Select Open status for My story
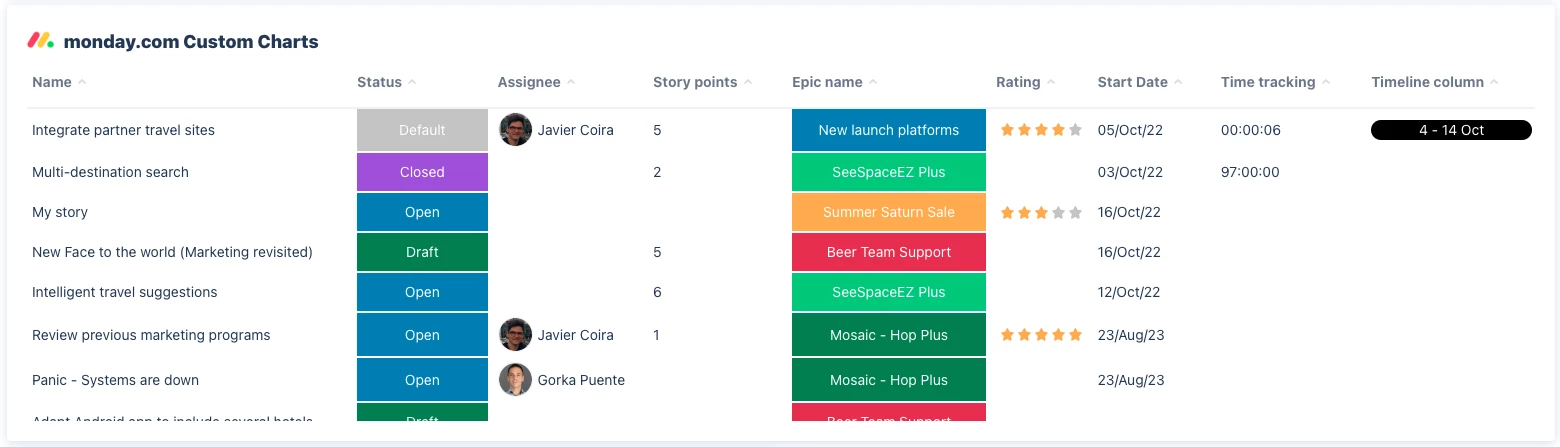Viewport: 1560px width, 447px height. 422,212
